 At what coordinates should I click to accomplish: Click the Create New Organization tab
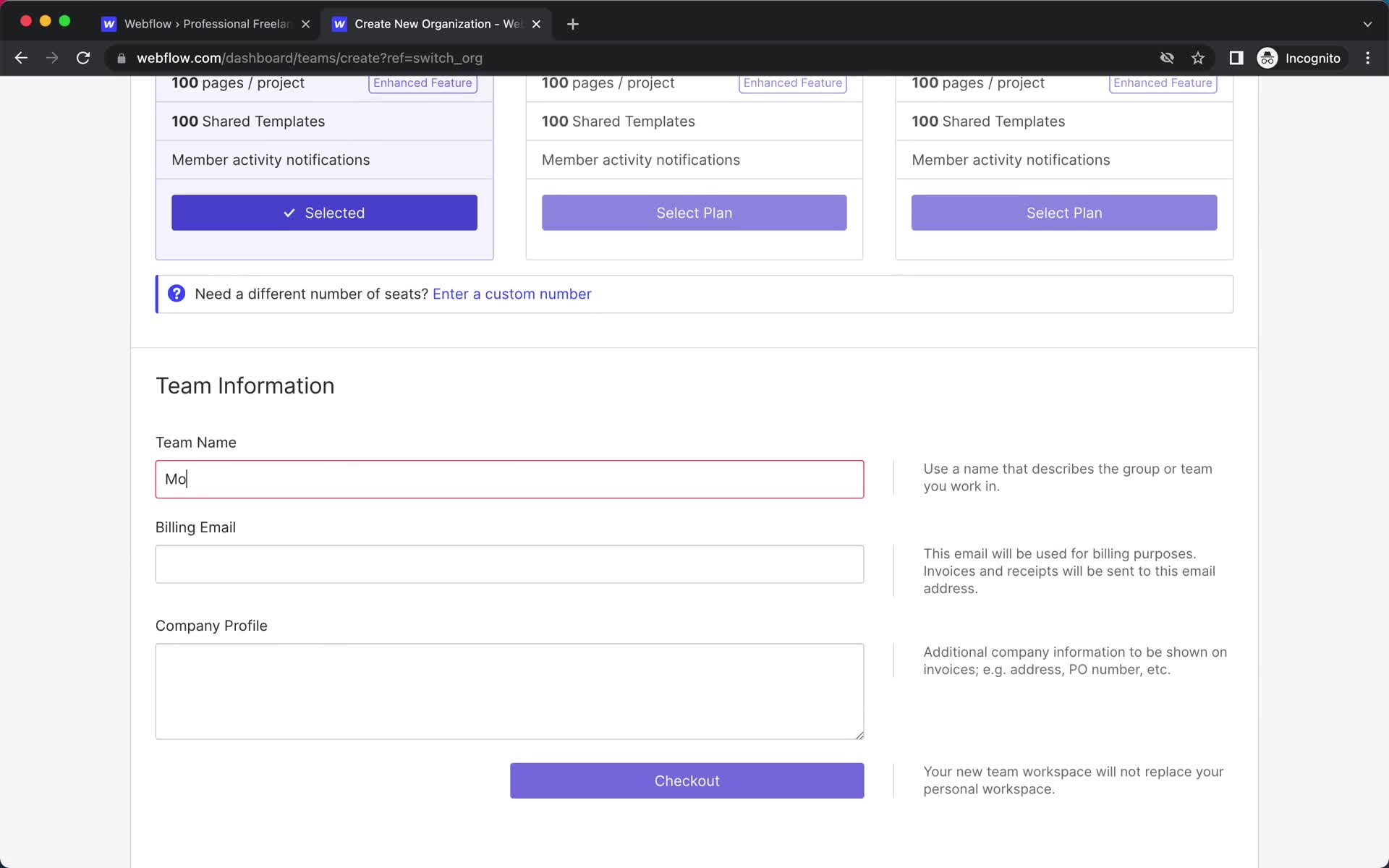click(437, 23)
